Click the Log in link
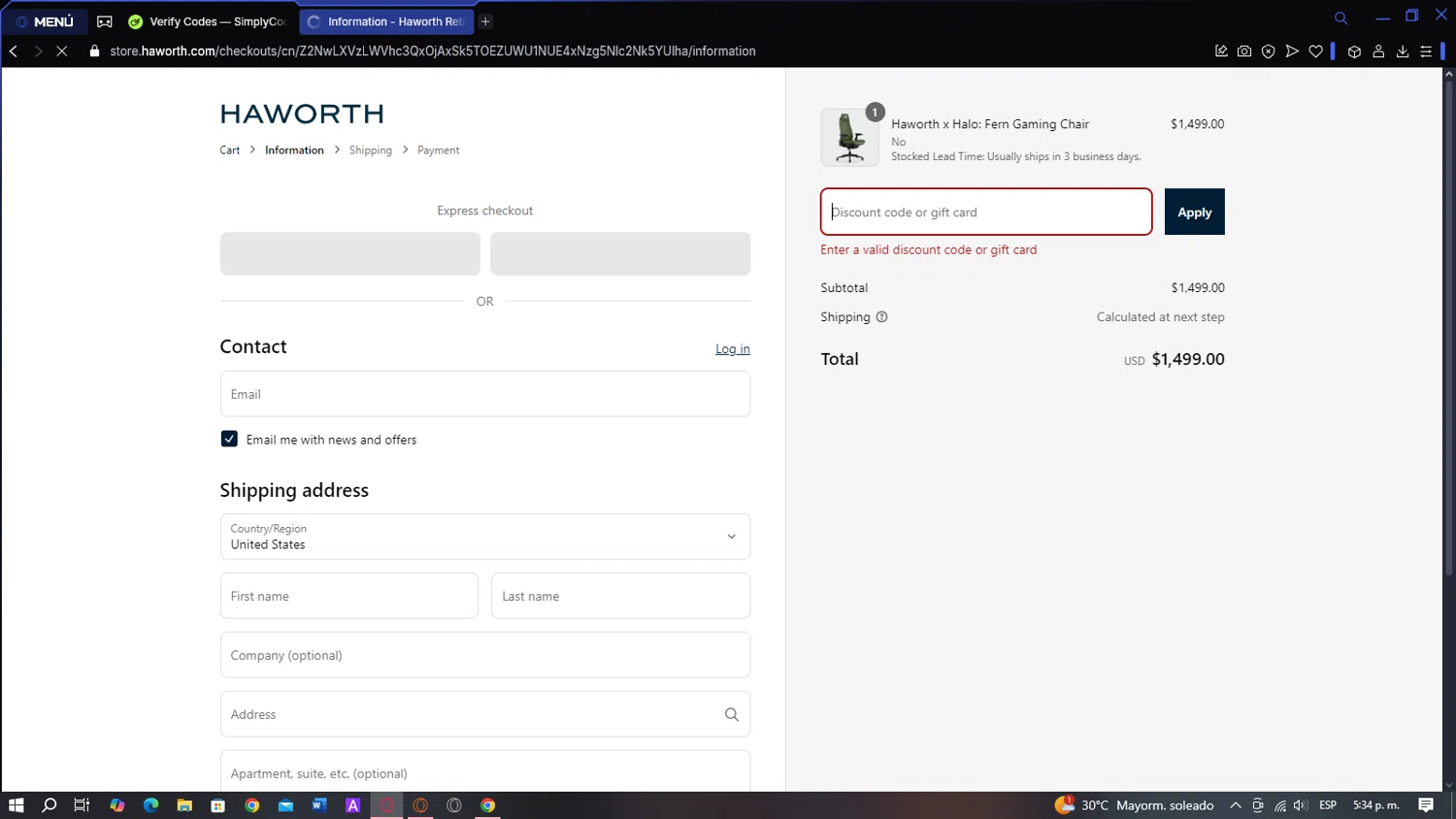This screenshot has height=819, width=1456. coord(733,349)
